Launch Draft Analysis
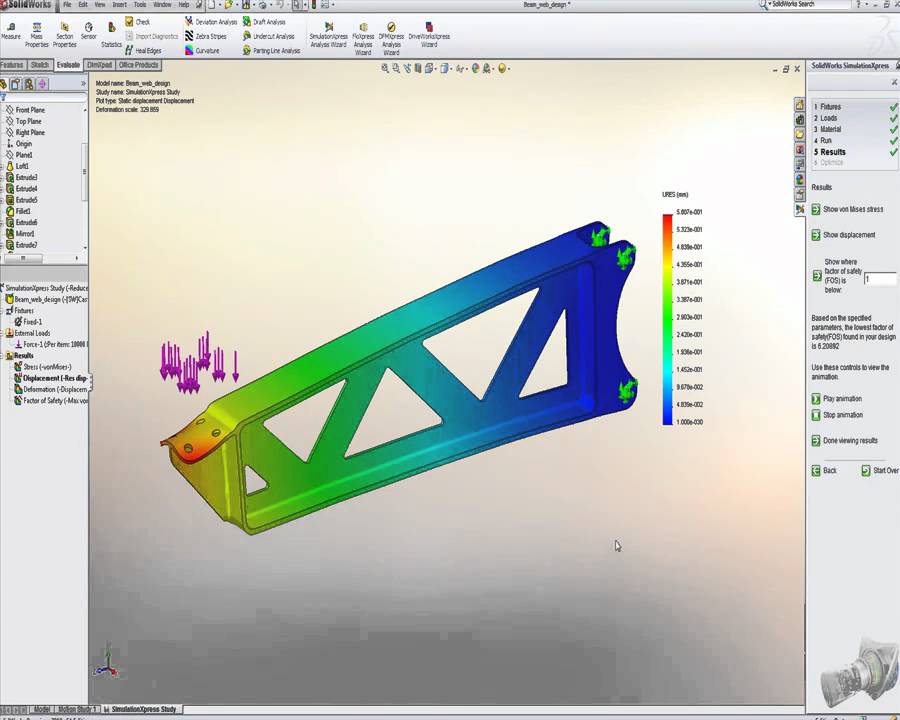The image size is (900, 720). click(263, 22)
